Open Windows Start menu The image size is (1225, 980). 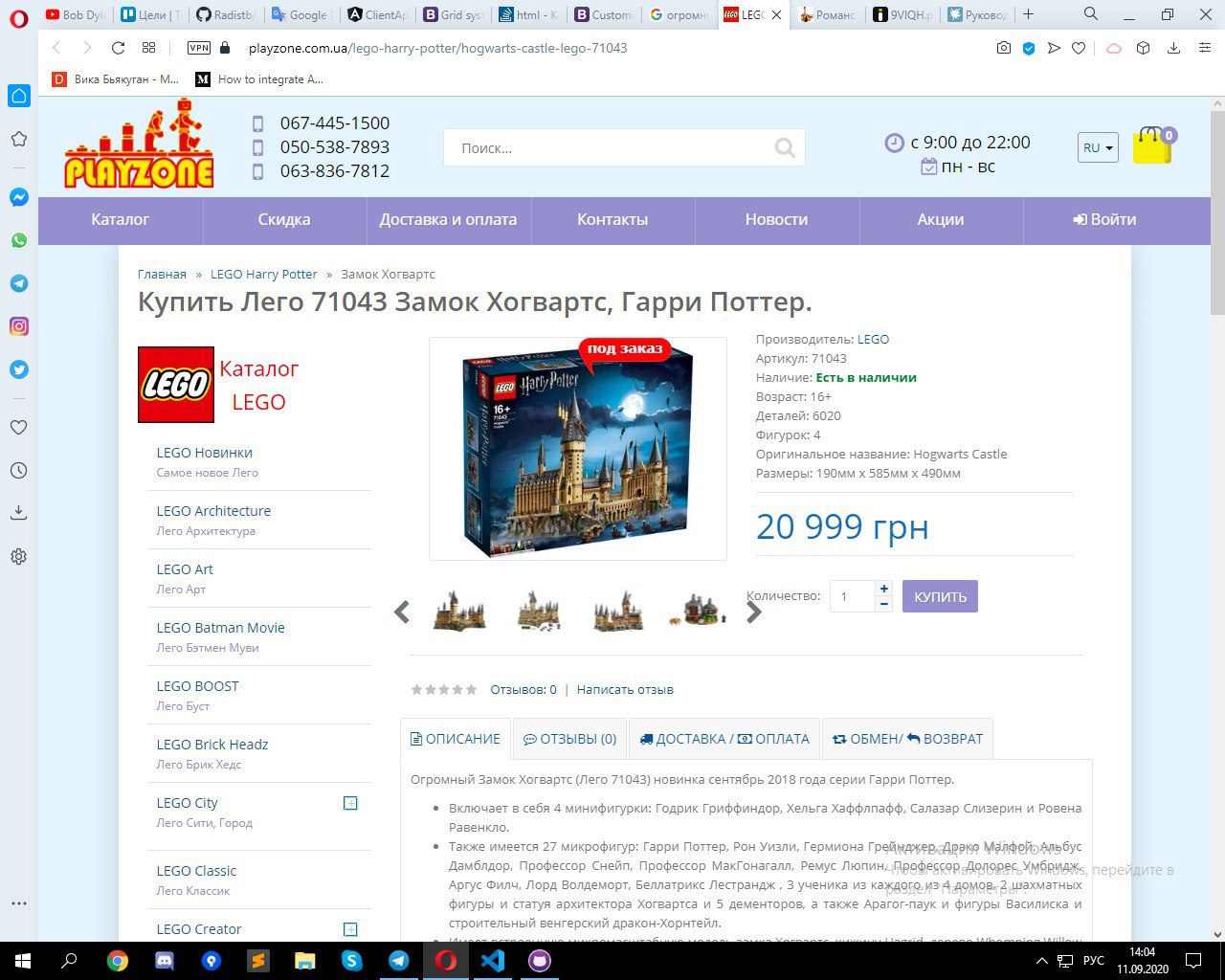click(x=23, y=961)
